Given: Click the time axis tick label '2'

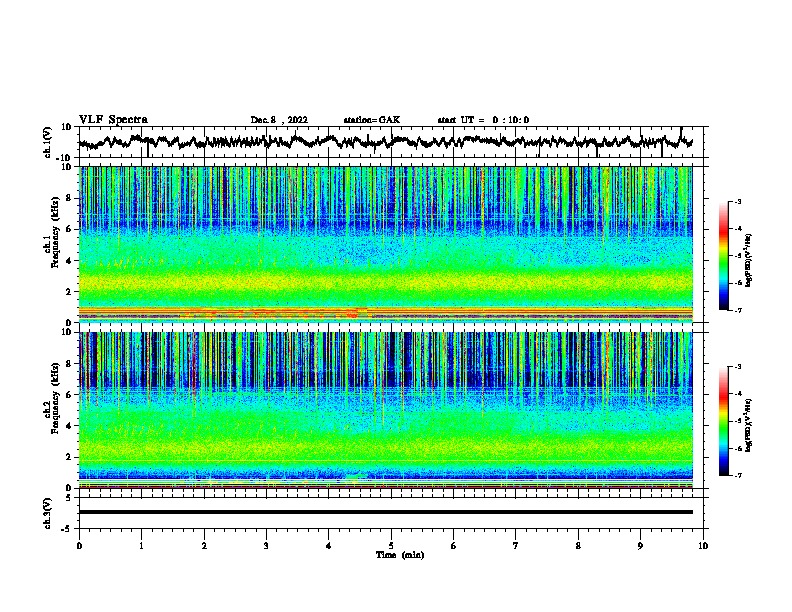Looking at the screenshot, I should point(204,546).
